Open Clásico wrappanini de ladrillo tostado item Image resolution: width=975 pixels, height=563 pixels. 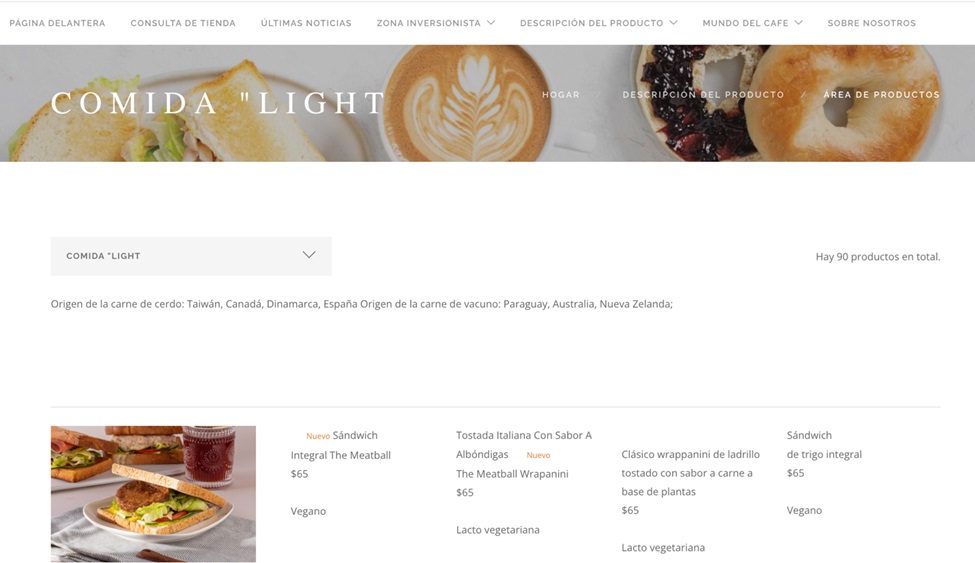[x=690, y=473]
